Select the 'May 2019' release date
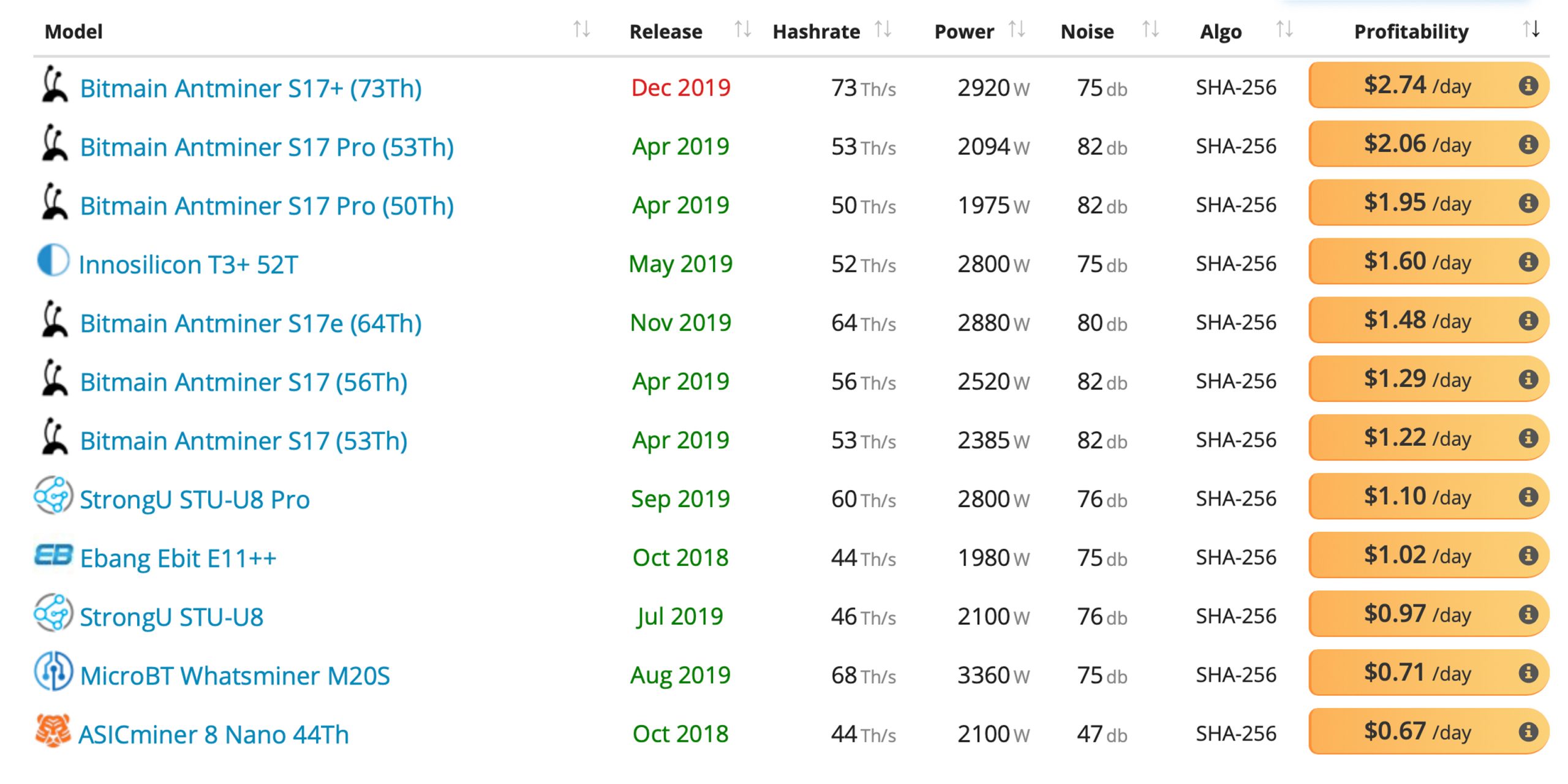Viewport: 1568px width, 784px height. click(680, 264)
